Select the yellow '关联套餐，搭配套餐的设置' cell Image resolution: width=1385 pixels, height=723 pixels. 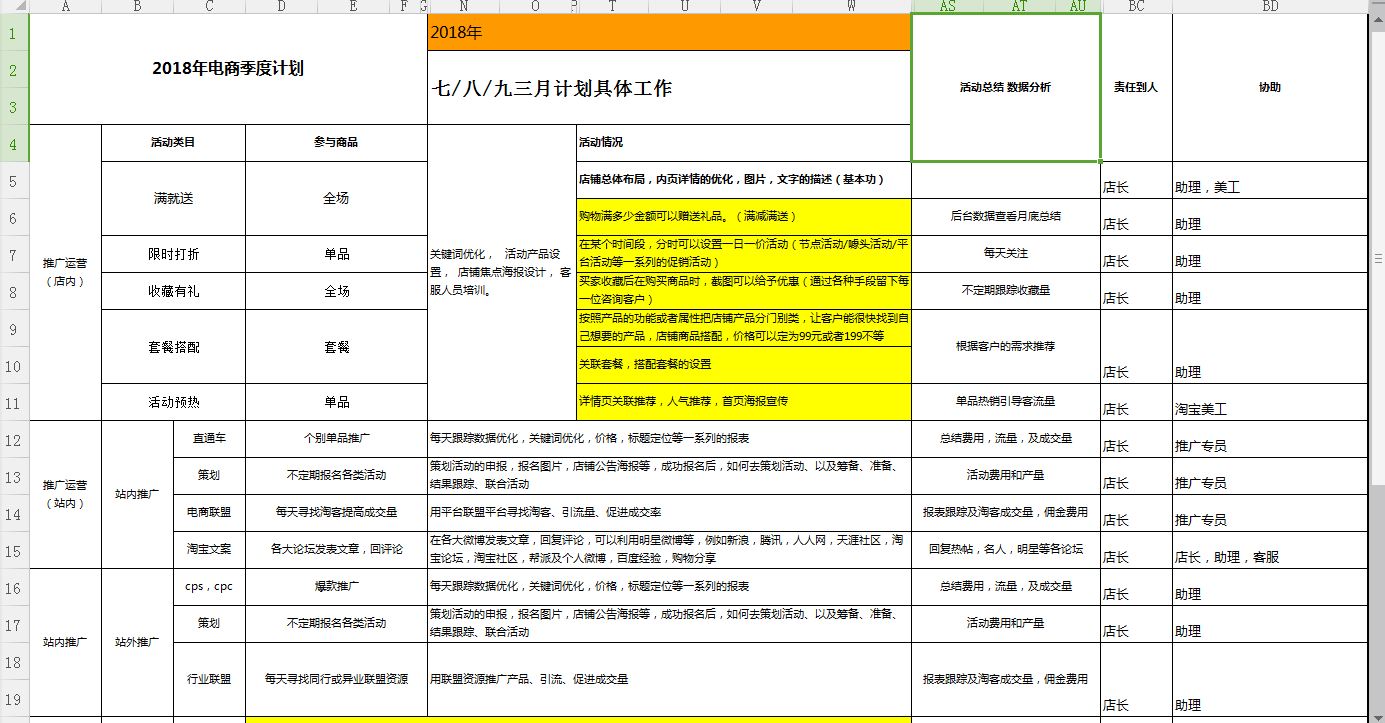pos(743,365)
